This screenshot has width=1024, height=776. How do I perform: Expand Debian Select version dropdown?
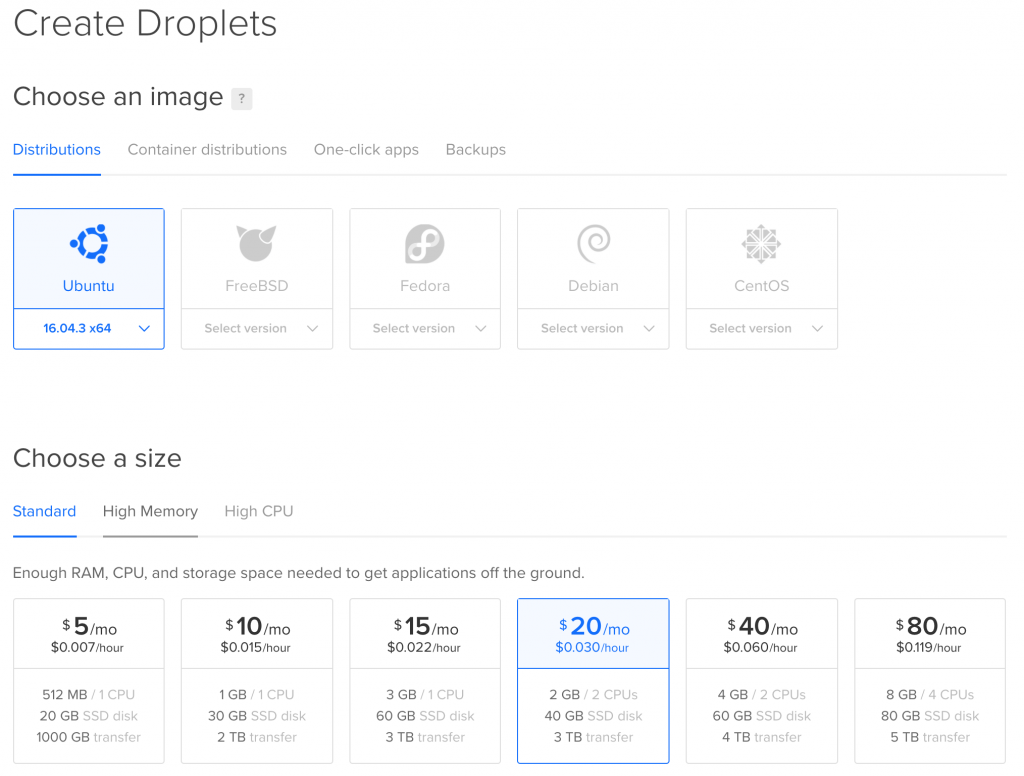pyautogui.click(x=593, y=328)
